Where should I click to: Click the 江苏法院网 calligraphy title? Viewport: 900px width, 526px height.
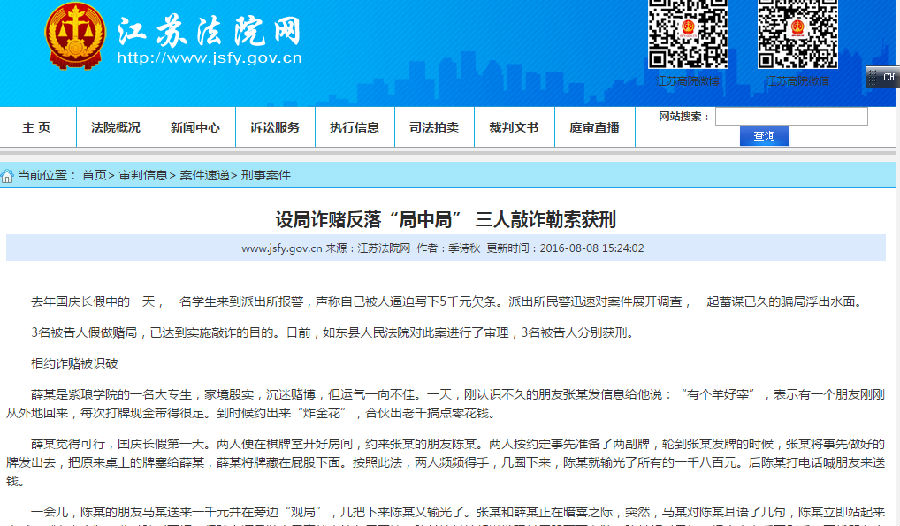[x=208, y=31]
